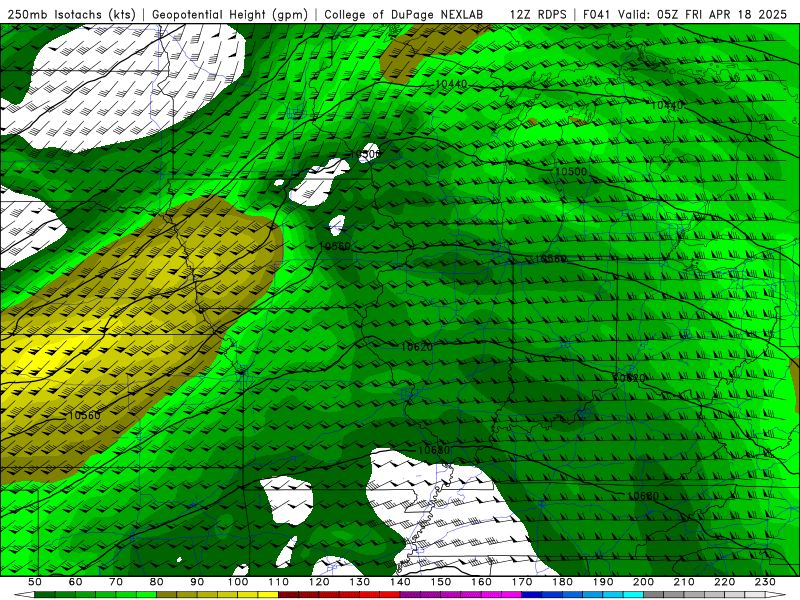800x600 pixels.
Task: Click the legend value 210
Action: (x=684, y=582)
